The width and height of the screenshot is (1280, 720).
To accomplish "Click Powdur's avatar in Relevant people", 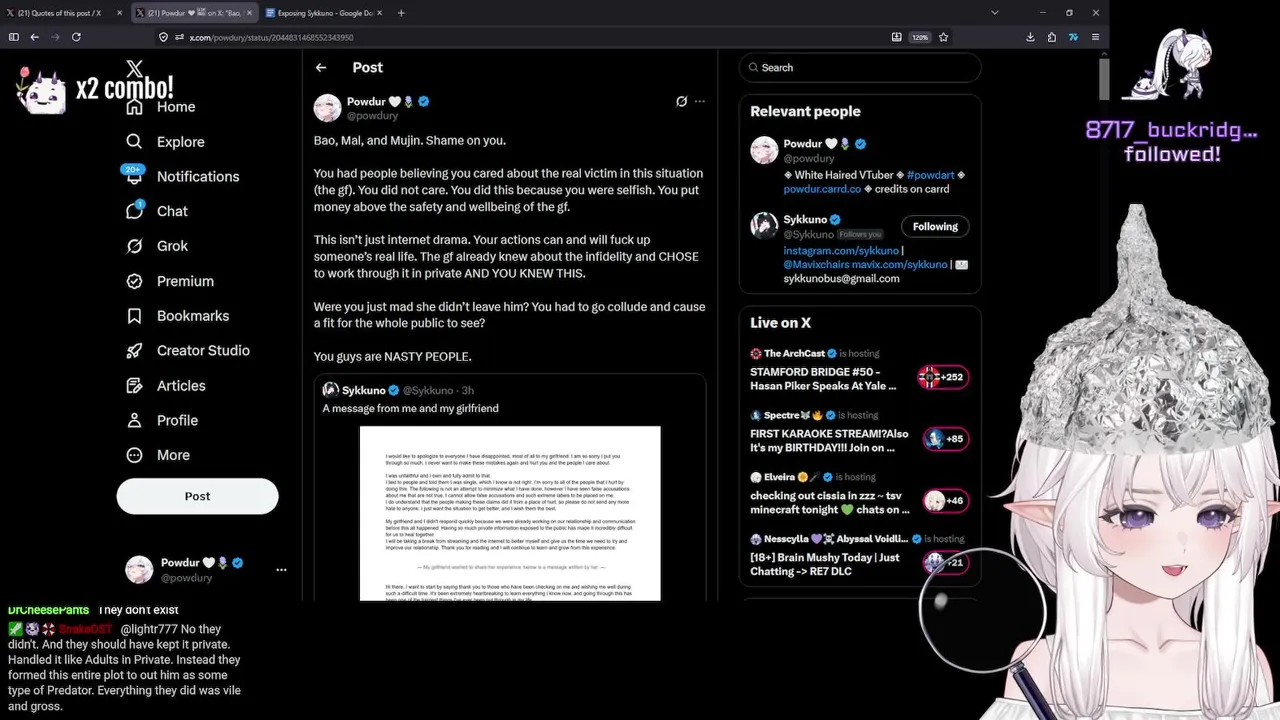I will coord(764,150).
